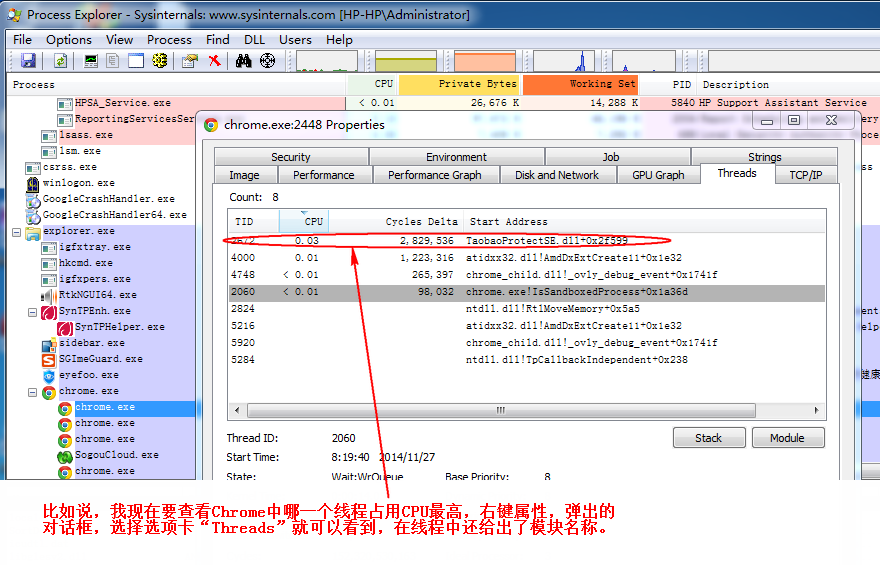Open the System Information graph icon
The height and width of the screenshot is (565, 880).
click(x=91, y=60)
